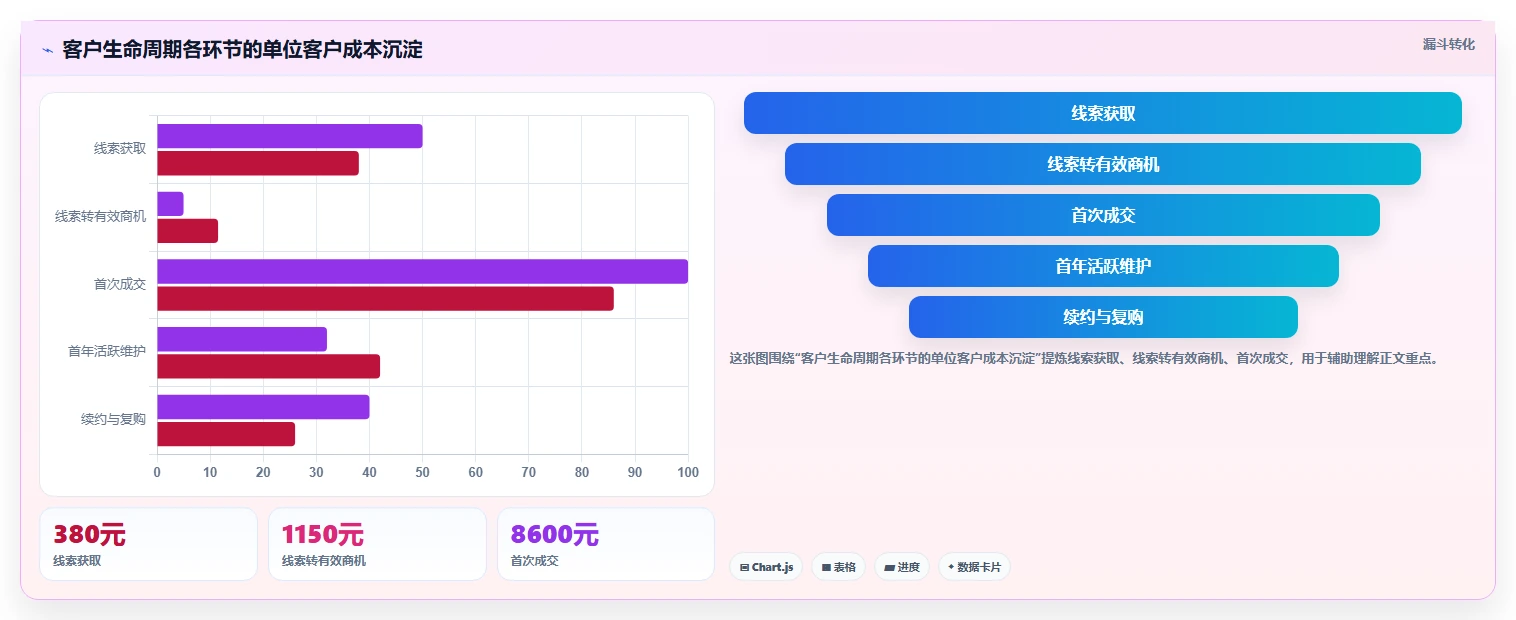1516x620 pixels.
Task: Click the x-axis tick label 50
Action: [422, 472]
